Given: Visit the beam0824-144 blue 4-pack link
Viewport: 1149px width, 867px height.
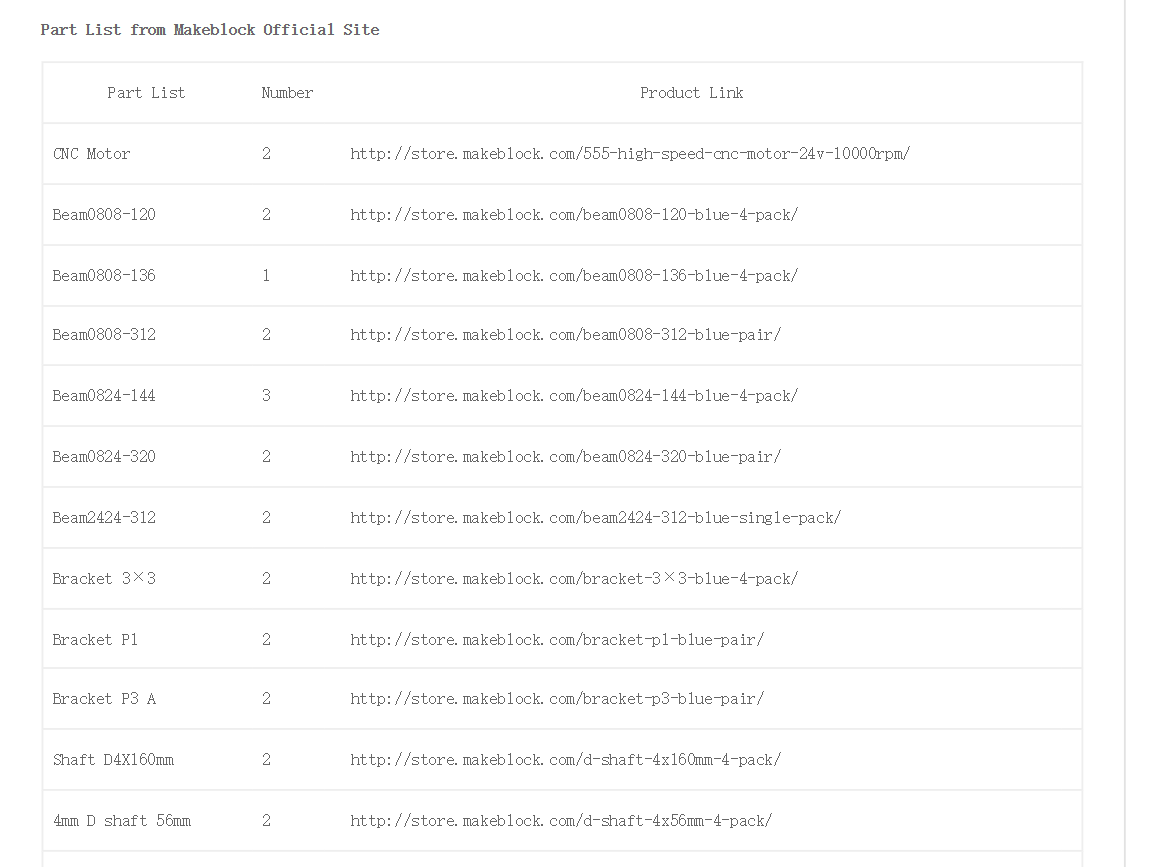Looking at the screenshot, I should click(x=573, y=396).
